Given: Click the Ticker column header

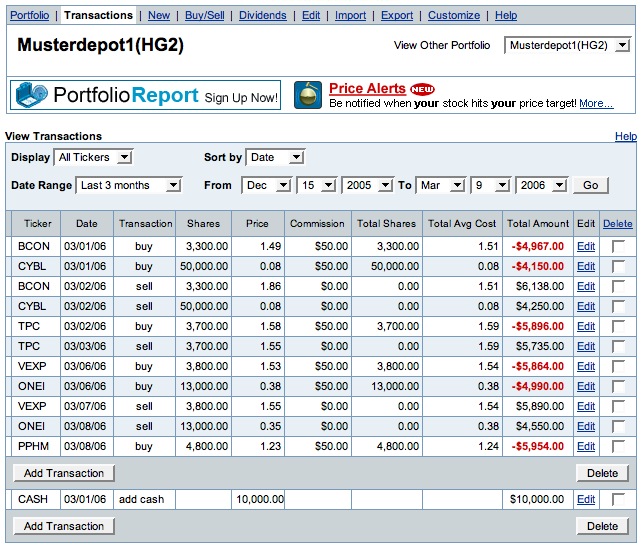Looking at the screenshot, I should coord(38,224).
